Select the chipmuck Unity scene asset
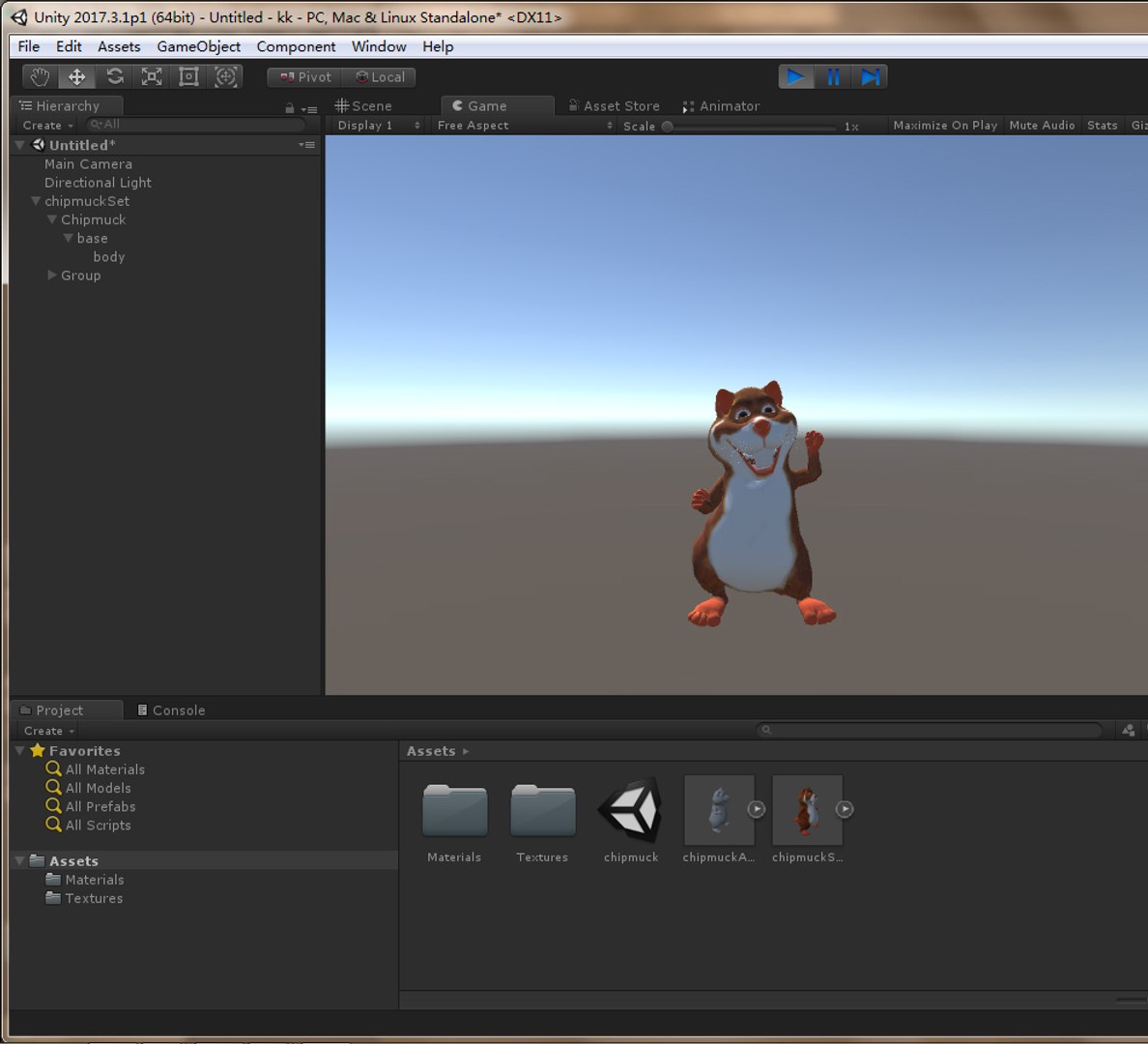This screenshot has height=1044, width=1148. click(630, 809)
